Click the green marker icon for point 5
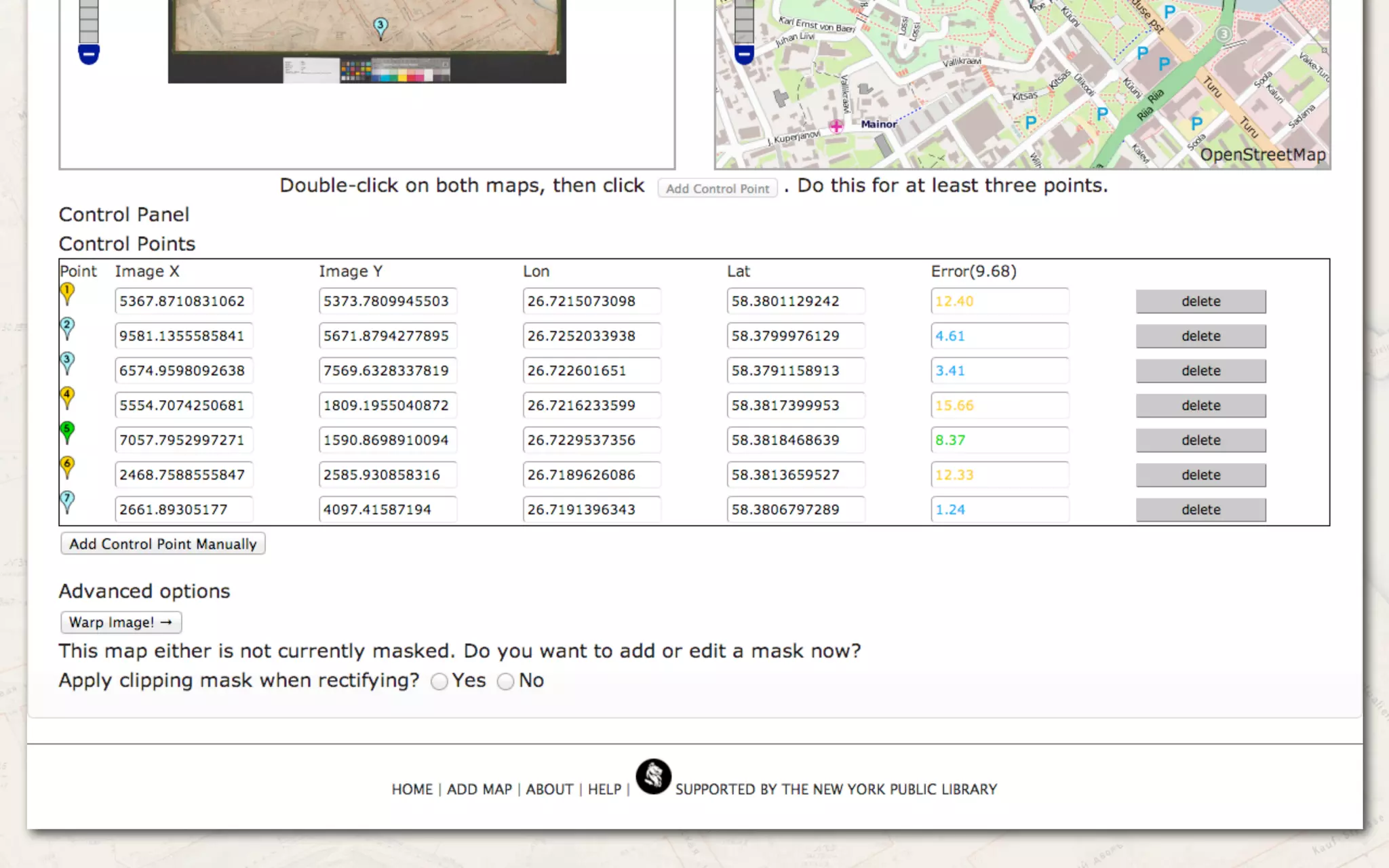The height and width of the screenshot is (868, 1389). pos(67,431)
